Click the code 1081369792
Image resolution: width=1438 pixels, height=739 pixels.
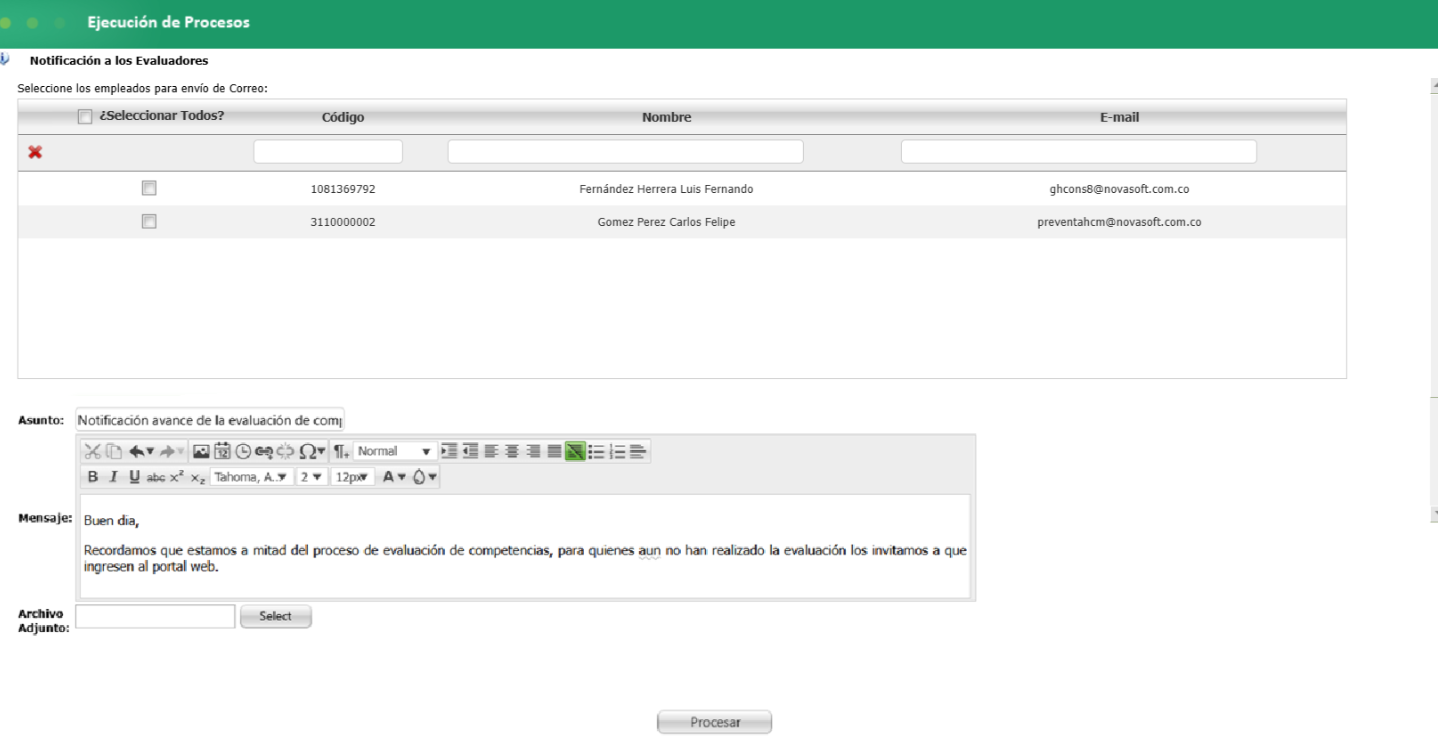(343, 189)
